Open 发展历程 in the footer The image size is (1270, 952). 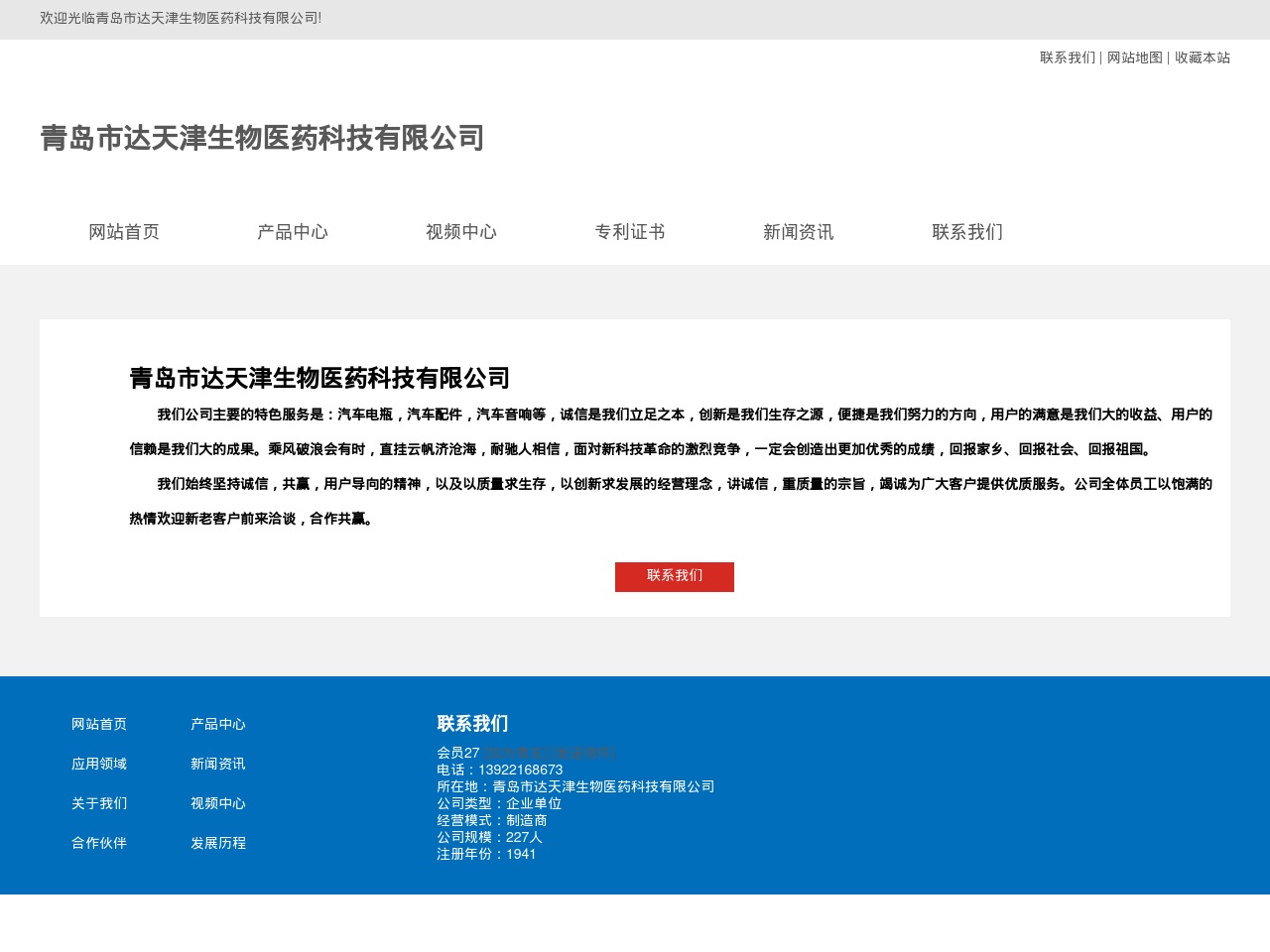click(218, 843)
